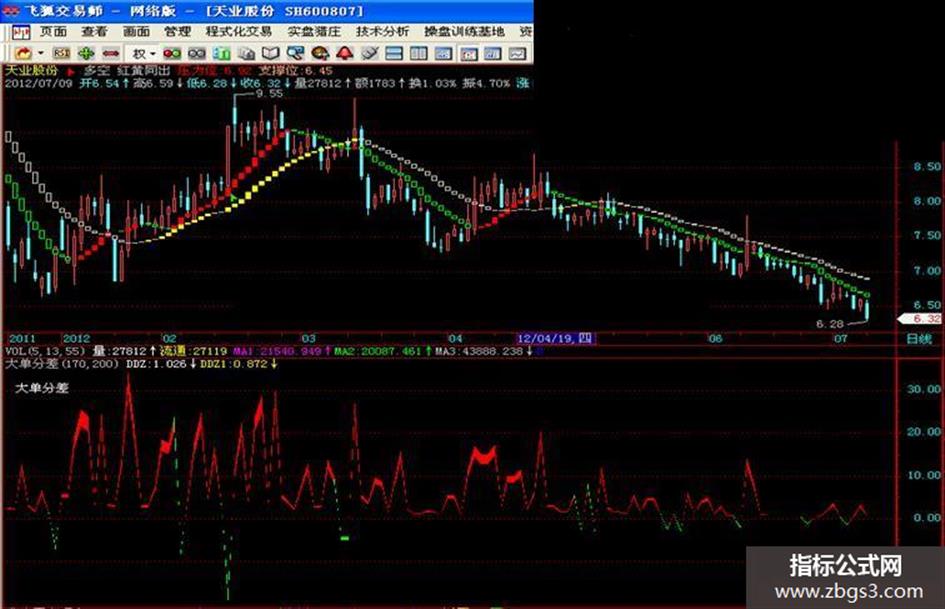Click the 日线 period label
The image size is (945, 609).
[x=919, y=339]
